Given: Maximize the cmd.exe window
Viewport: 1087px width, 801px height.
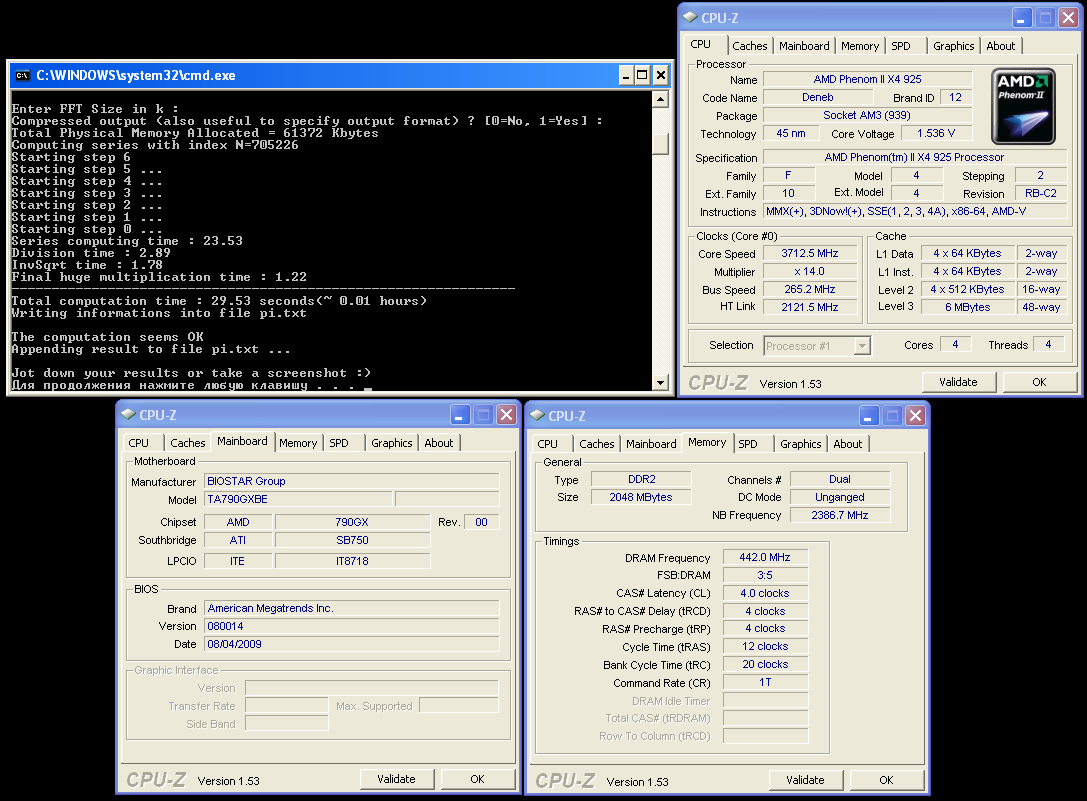Looking at the screenshot, I should 643,75.
